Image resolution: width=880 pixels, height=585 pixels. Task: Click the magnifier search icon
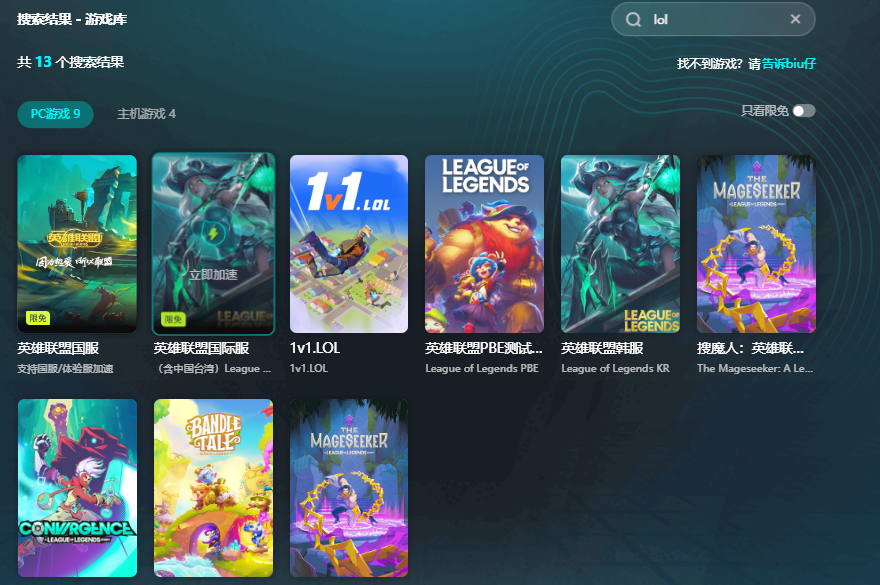point(633,20)
